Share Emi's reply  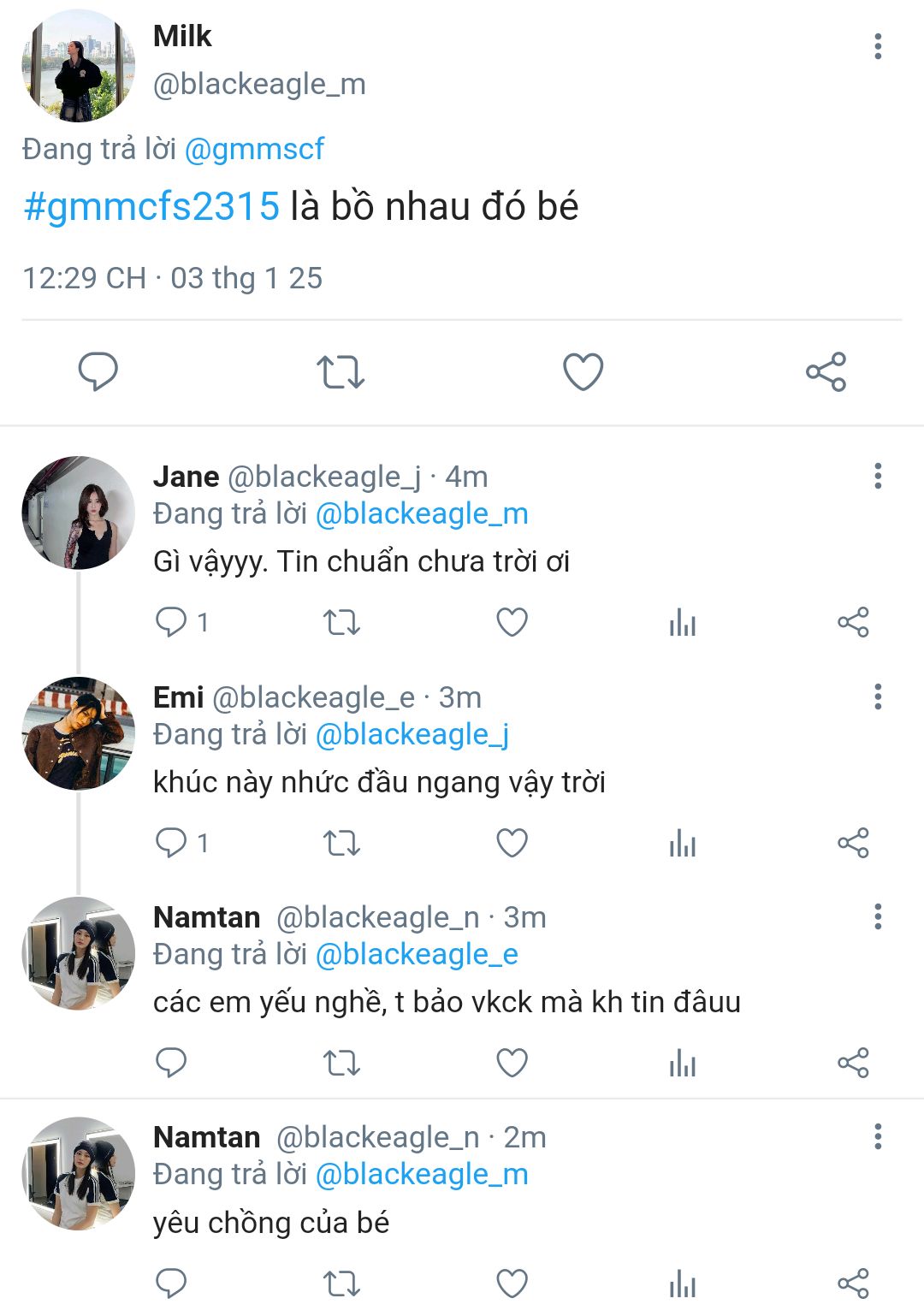click(x=853, y=843)
